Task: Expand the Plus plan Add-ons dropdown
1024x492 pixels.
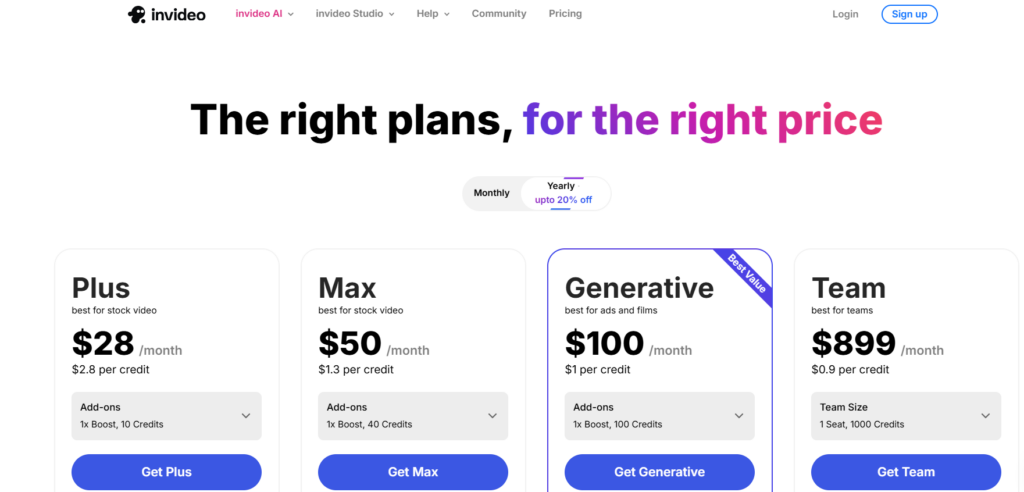Action: 167,416
